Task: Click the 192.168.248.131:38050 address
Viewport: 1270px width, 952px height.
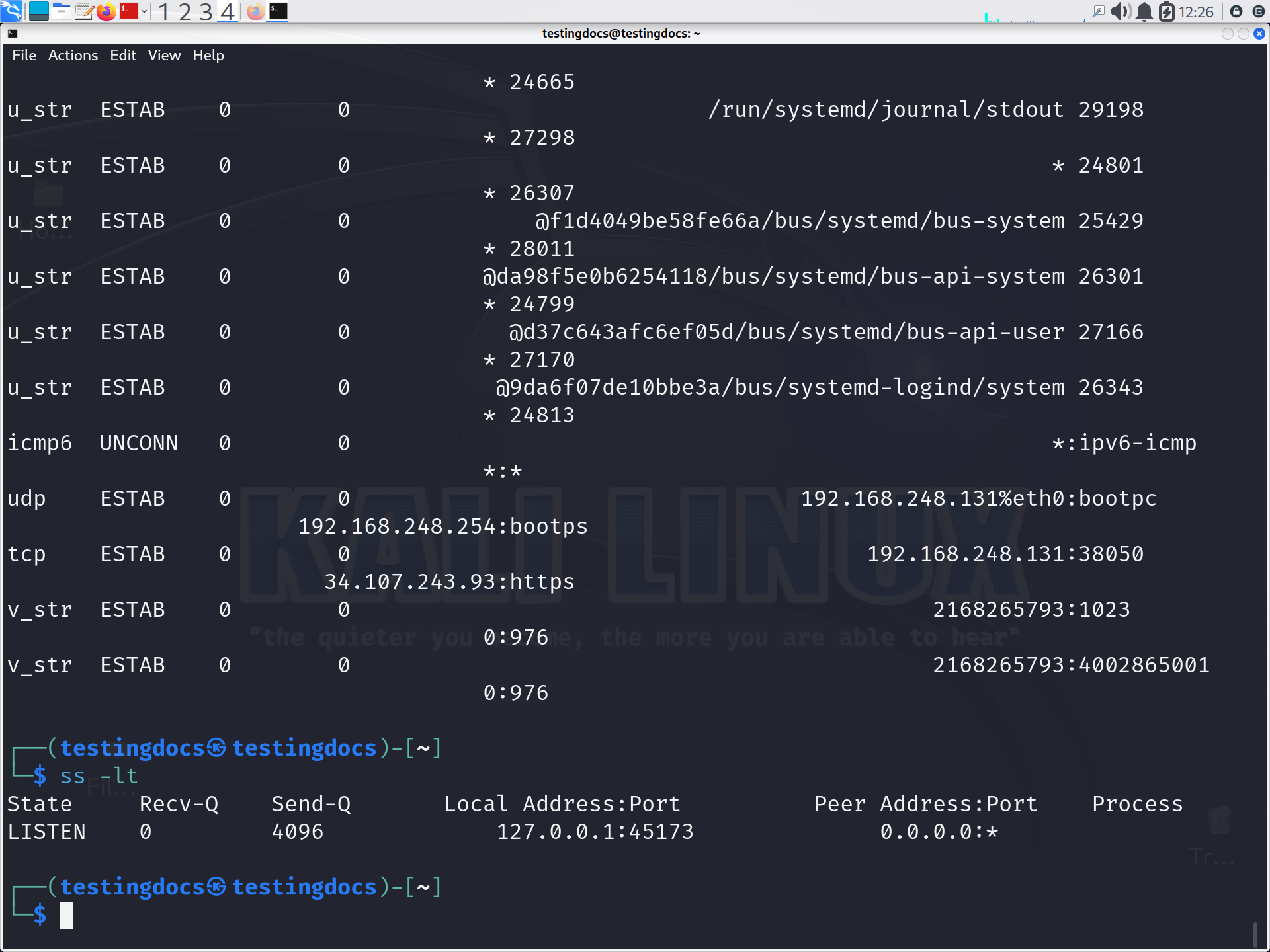Action: pyautogui.click(x=1005, y=553)
